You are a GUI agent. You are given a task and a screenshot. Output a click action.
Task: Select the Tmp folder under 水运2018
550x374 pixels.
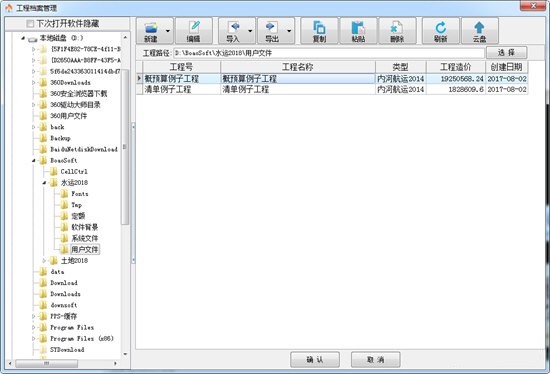pos(76,205)
